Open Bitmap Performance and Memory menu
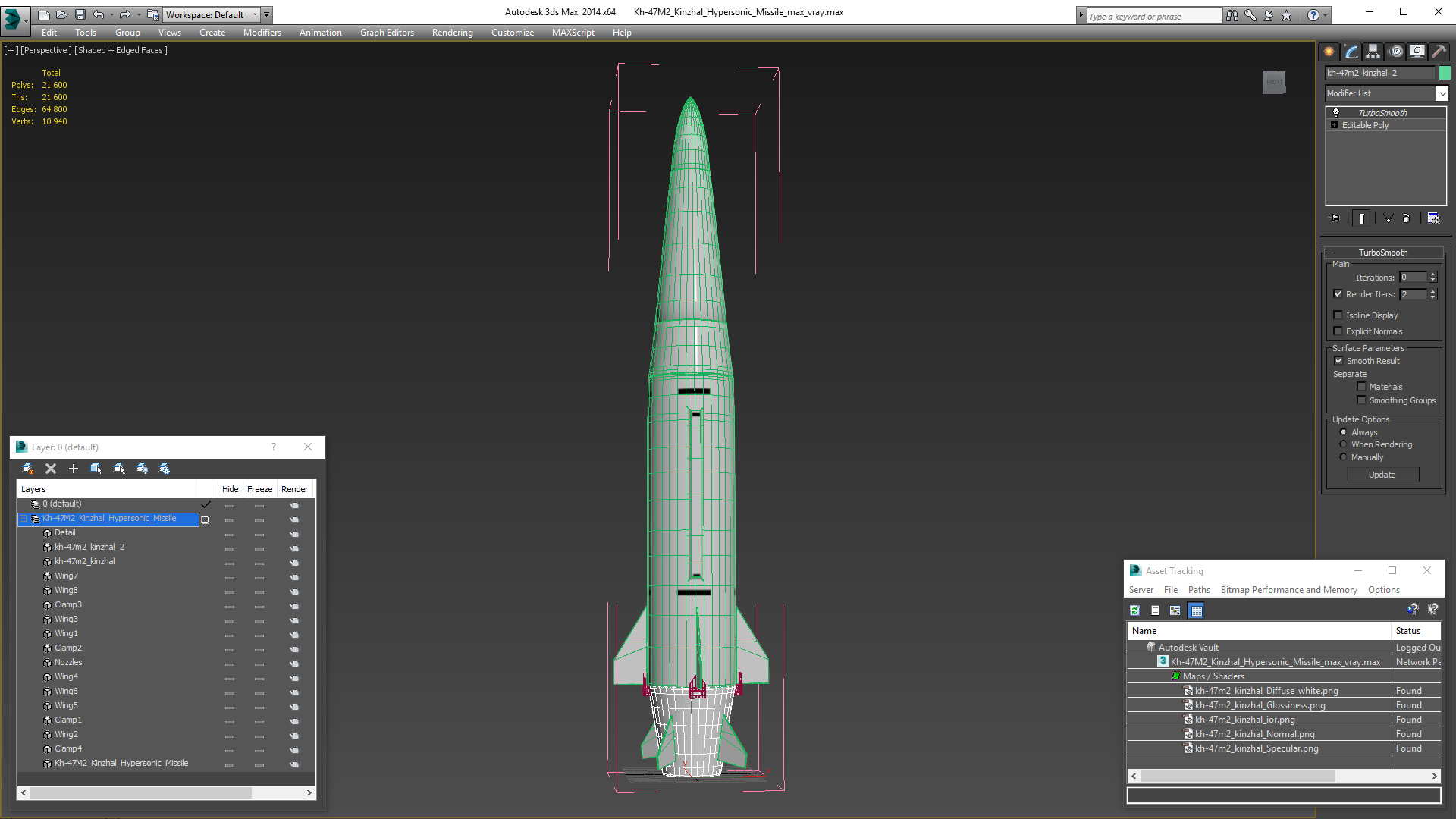This screenshot has height=819, width=1456. 1288,590
